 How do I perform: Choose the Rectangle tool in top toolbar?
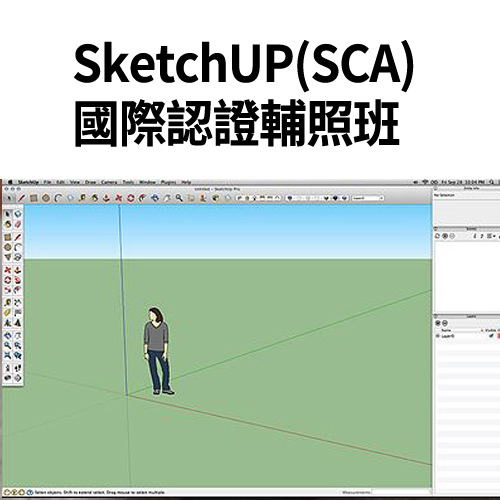tap(33, 198)
